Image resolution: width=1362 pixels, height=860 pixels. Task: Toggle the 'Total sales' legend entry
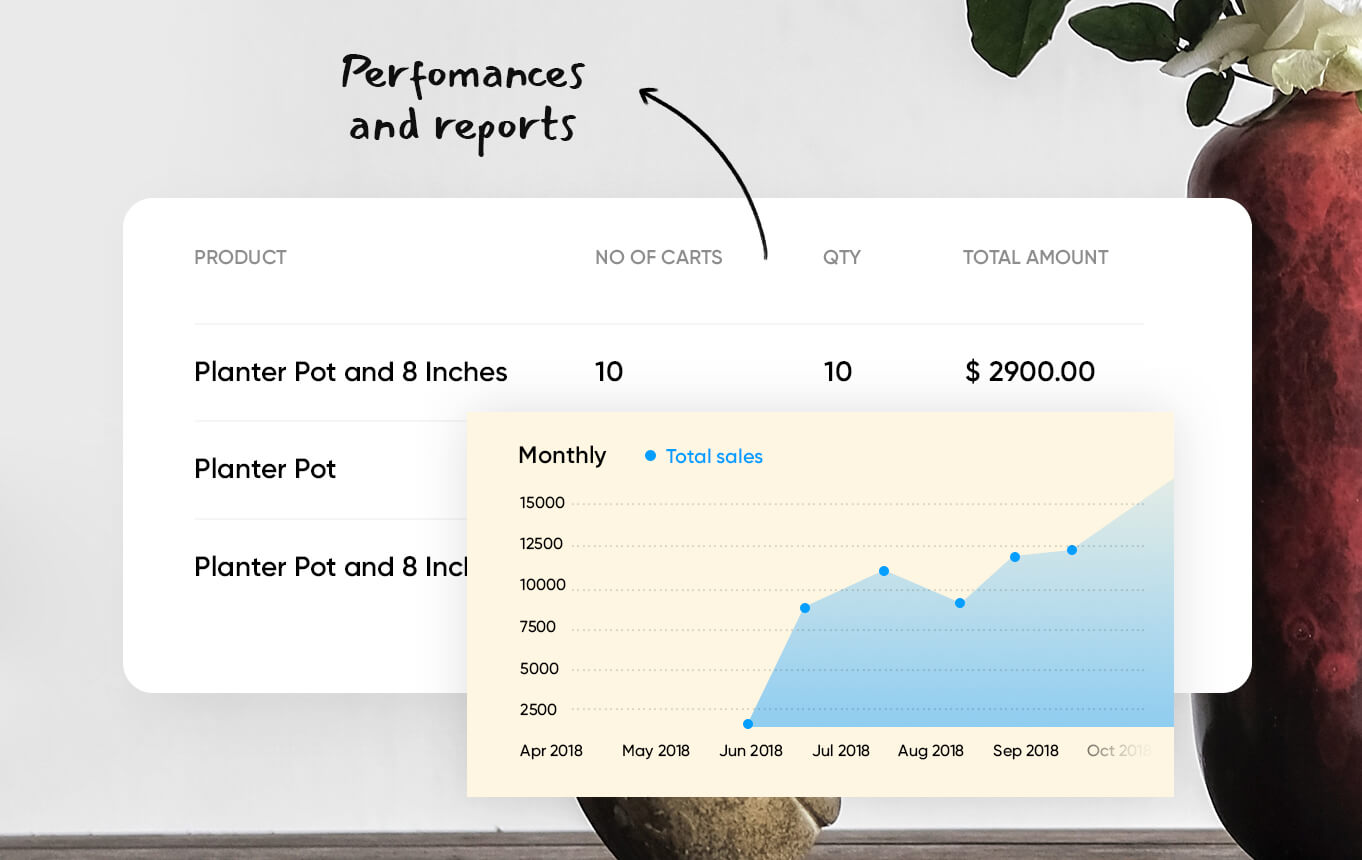click(x=703, y=456)
